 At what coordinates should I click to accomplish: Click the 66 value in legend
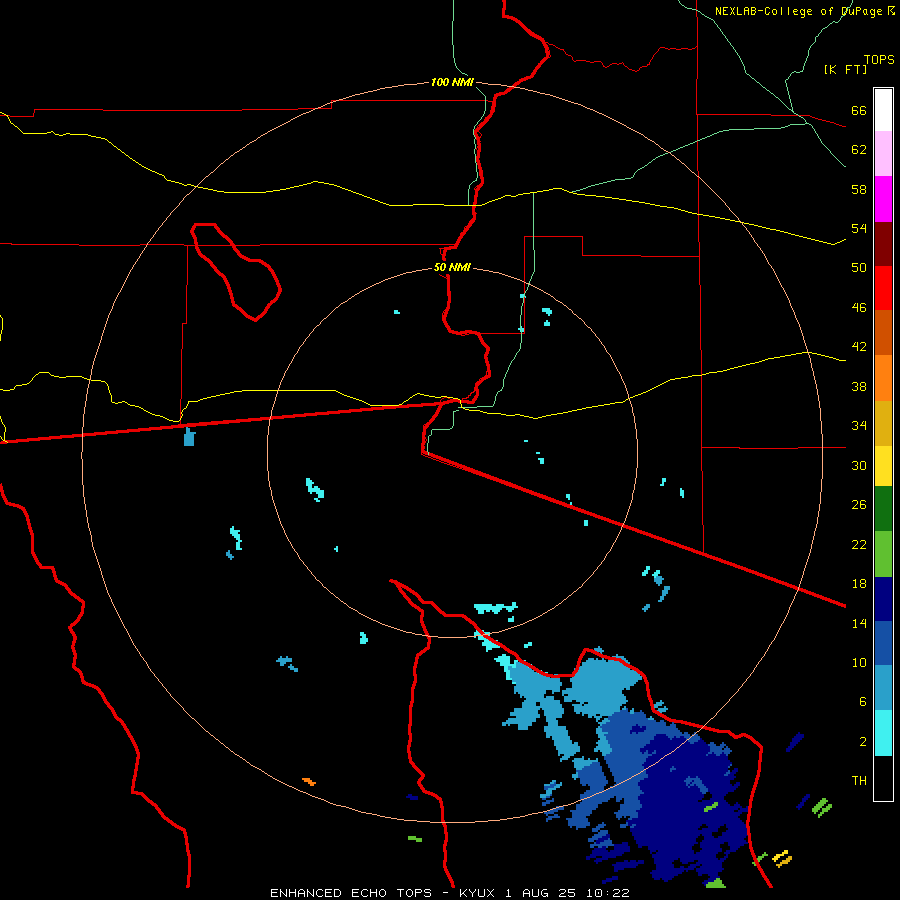coord(859,110)
